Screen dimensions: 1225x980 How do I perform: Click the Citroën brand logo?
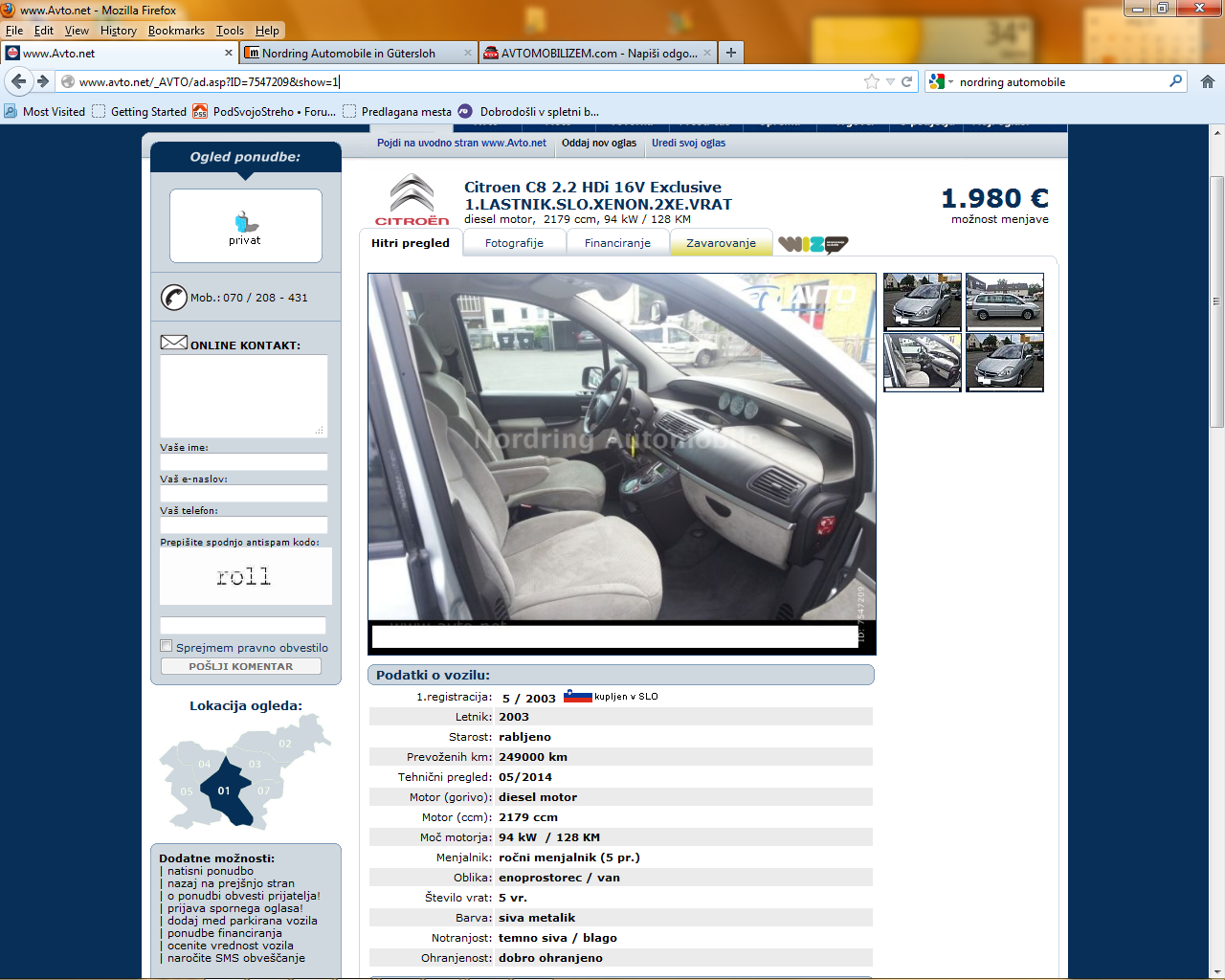(x=412, y=199)
